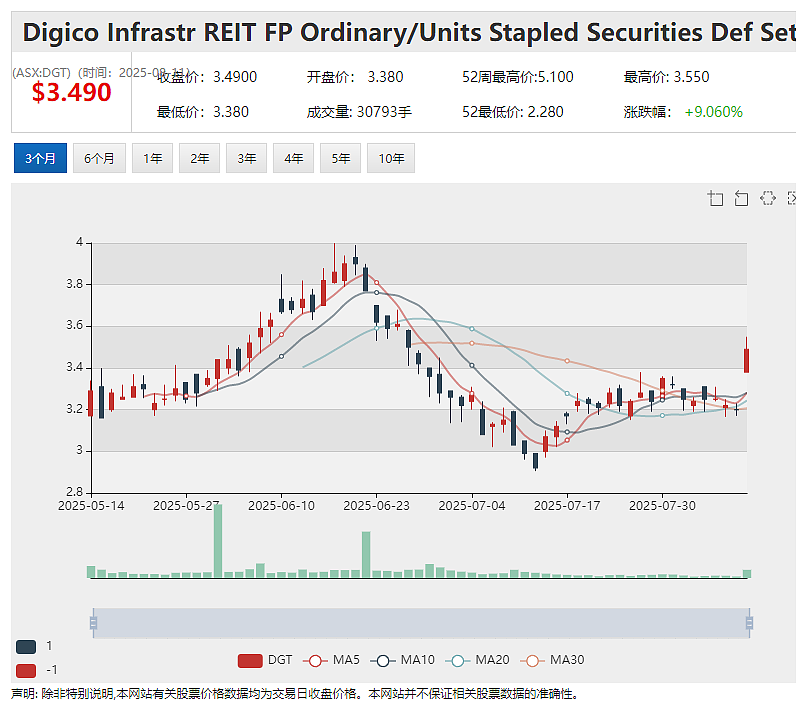Click the left handle of the zoom slider
The image size is (811, 712).
[93, 623]
